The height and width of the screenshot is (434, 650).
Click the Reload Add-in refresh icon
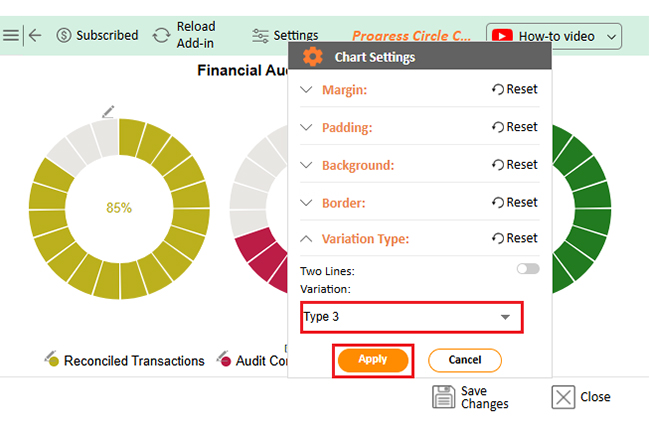coord(161,35)
